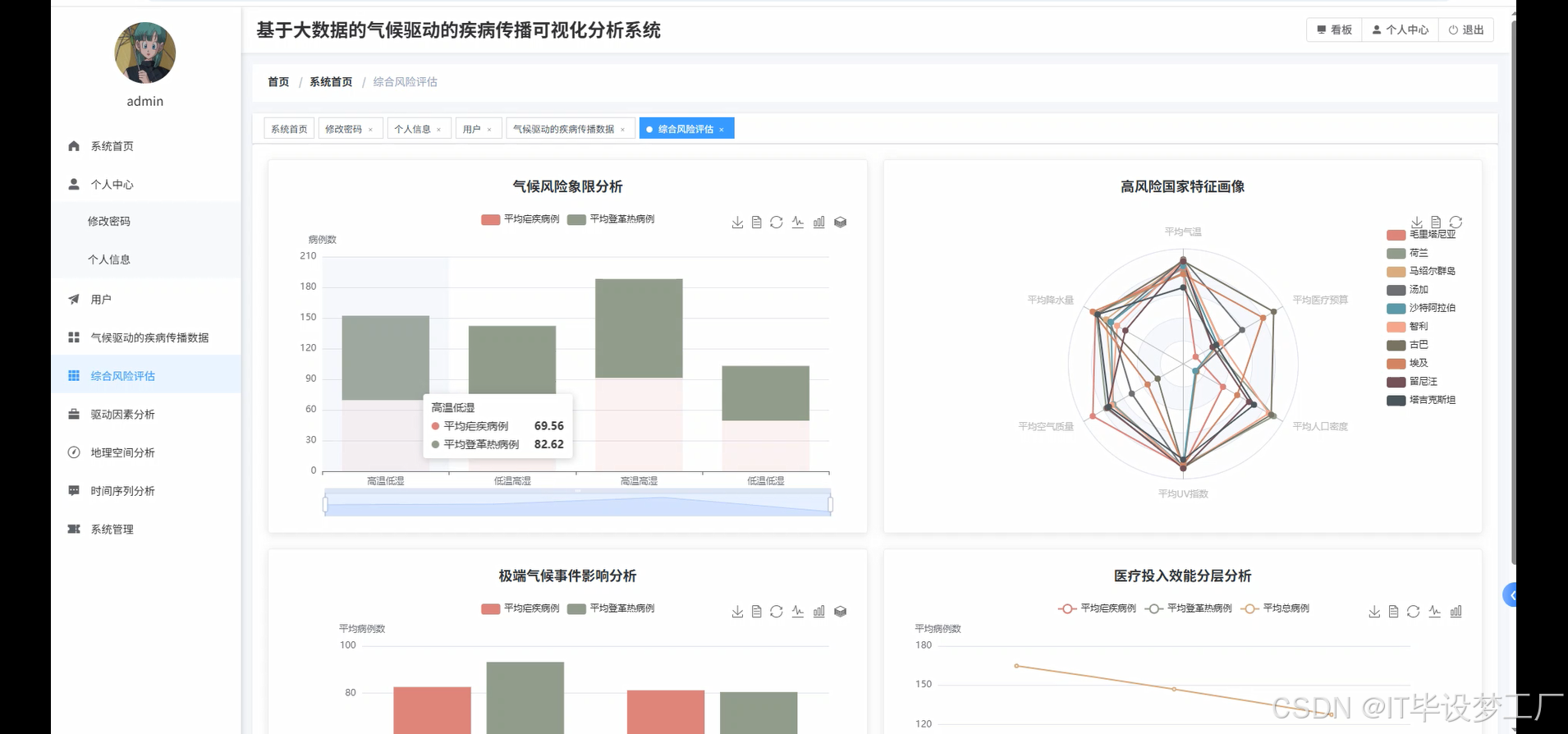Screen dimensions: 1568x734
Task: Restore the 医疗投入效能分层分析 chart
Action: (x=1413, y=612)
